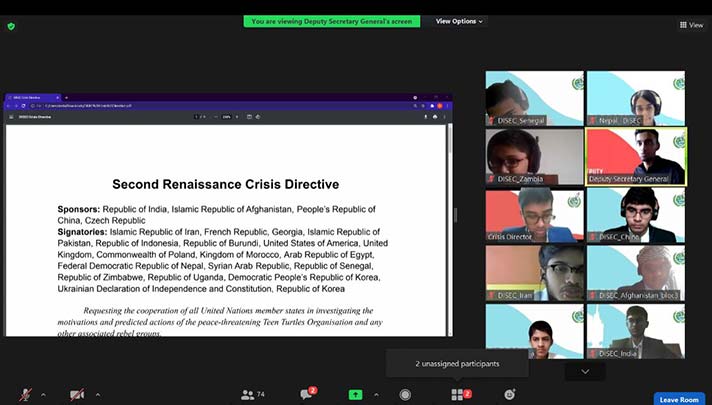The image size is (712, 405).
Task: Click the green Share Screen icon
Action: click(355, 394)
